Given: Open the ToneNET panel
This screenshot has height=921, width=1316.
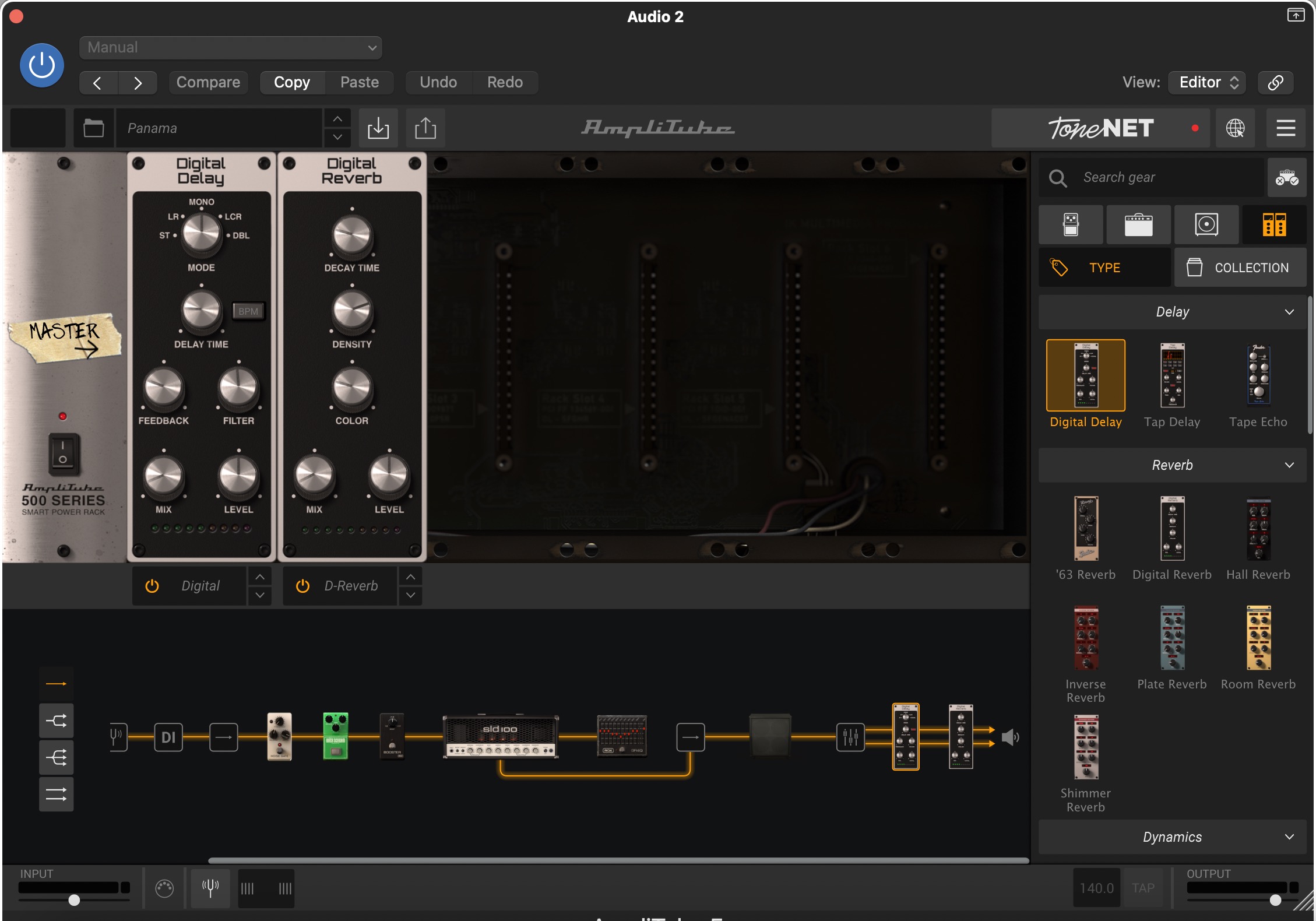Looking at the screenshot, I should (x=1100, y=128).
